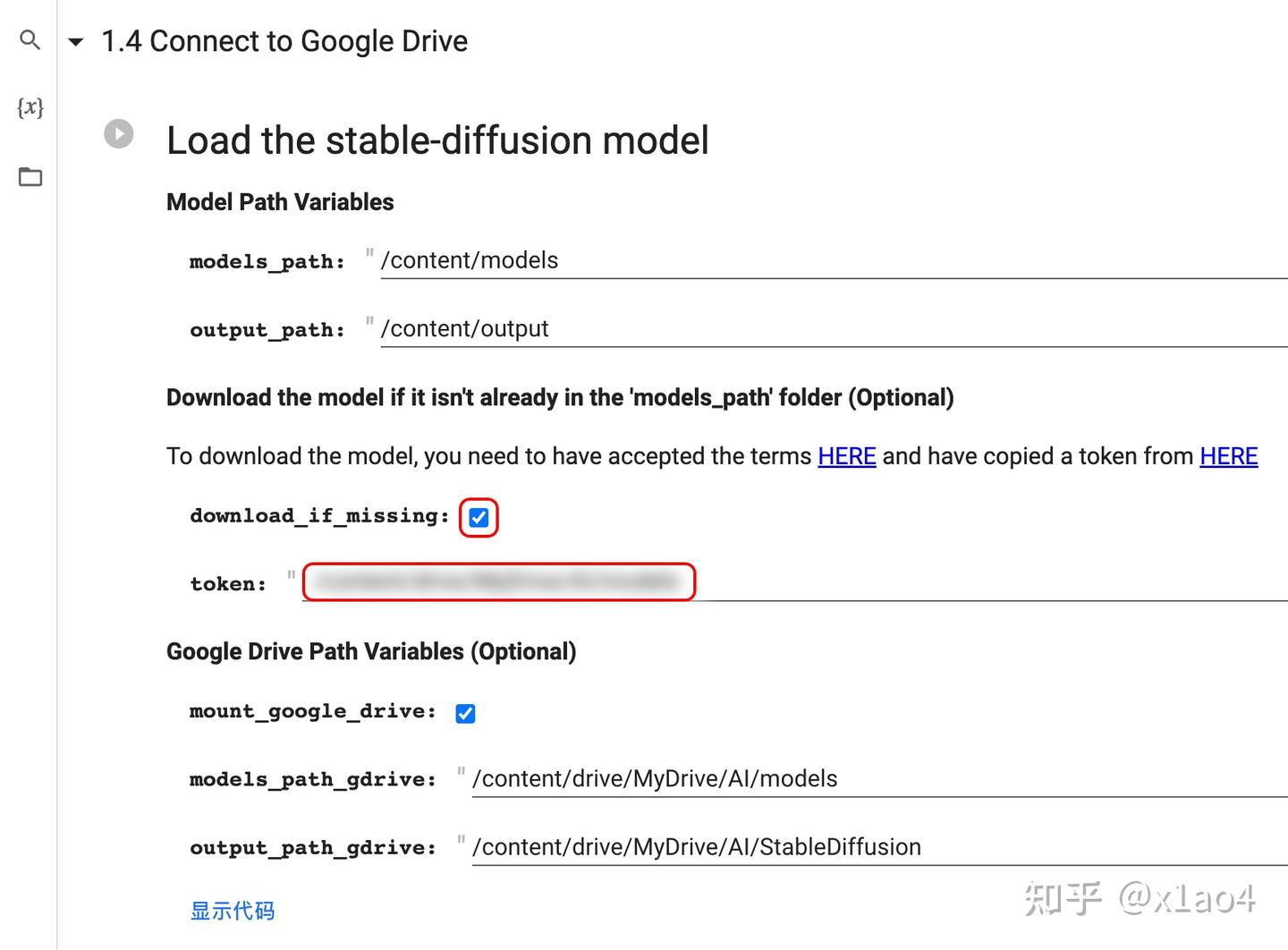
Task: Run the Load stable-diffusion model cell
Action: (119, 134)
